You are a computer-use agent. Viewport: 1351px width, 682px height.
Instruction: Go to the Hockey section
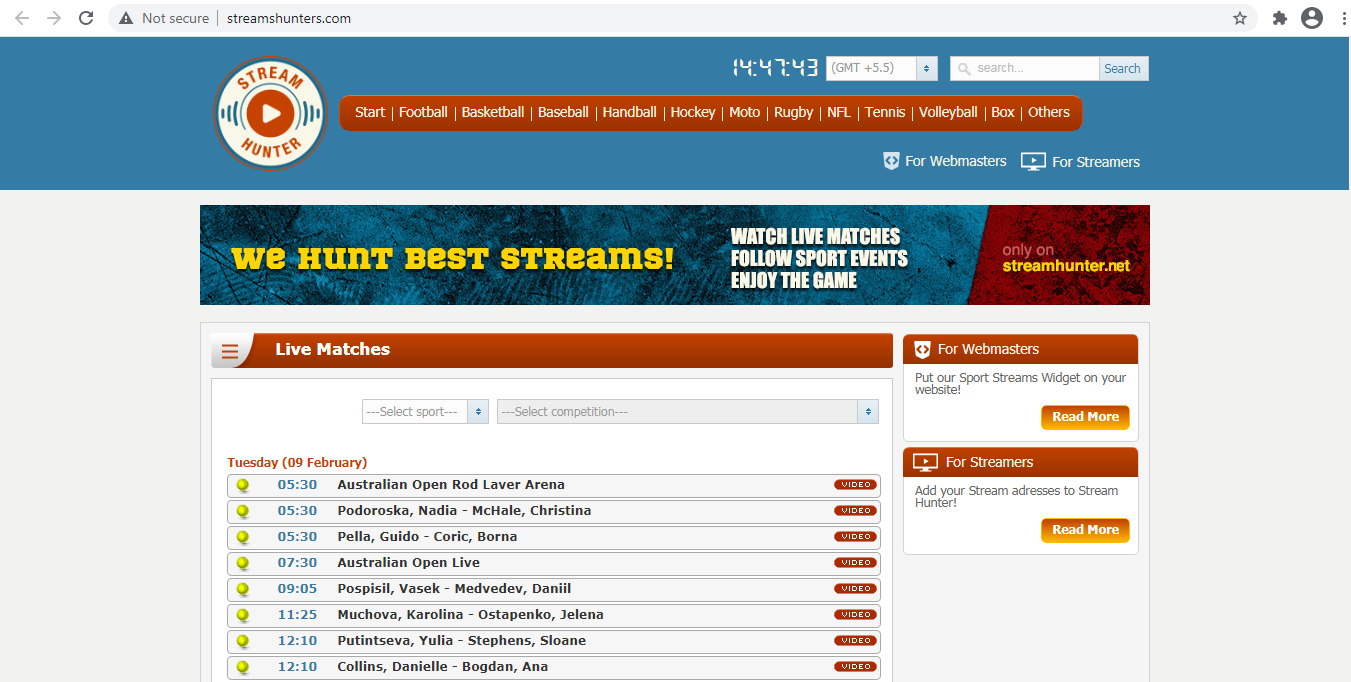pos(693,112)
